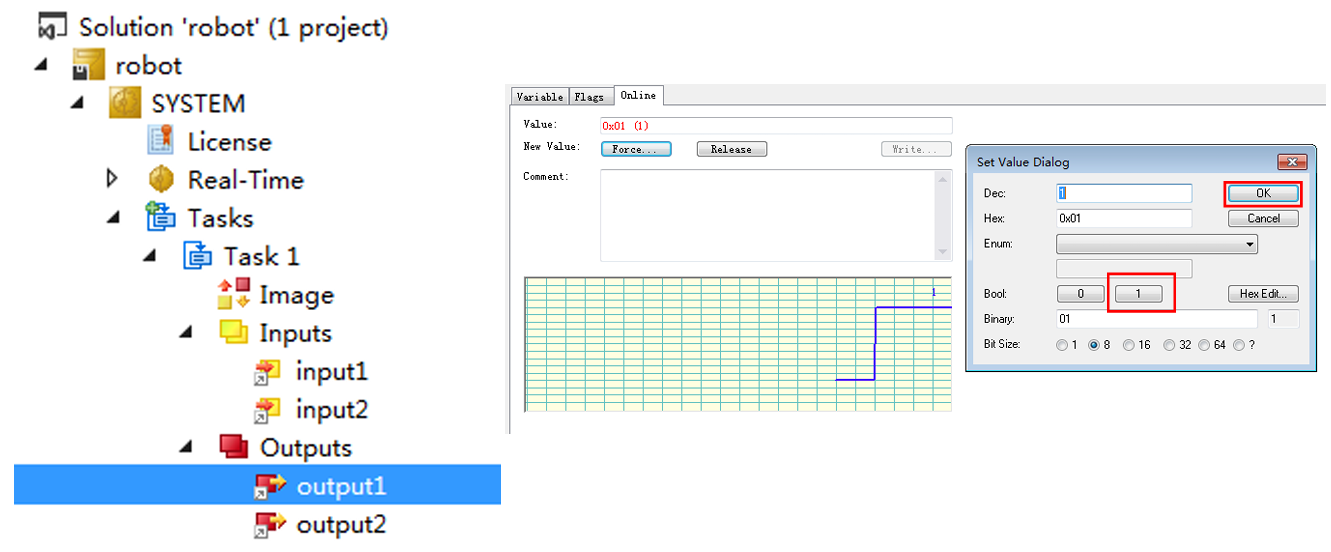The height and width of the screenshot is (552, 1331).
Task: Click the output2 variable icon
Action: 269,524
